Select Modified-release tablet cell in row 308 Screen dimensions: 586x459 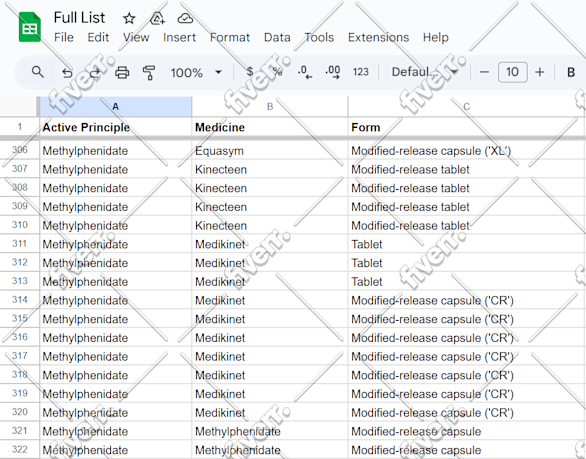tap(466, 188)
